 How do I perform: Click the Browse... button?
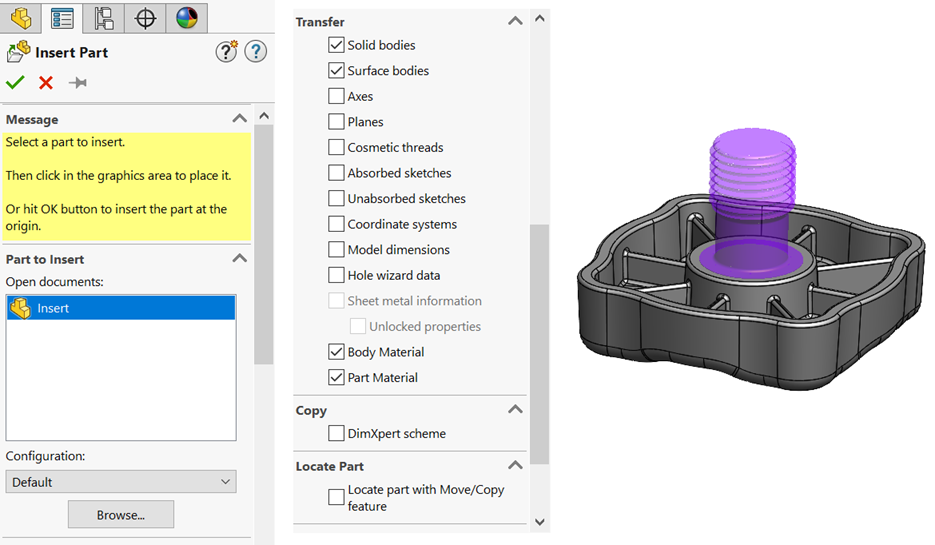(x=121, y=515)
